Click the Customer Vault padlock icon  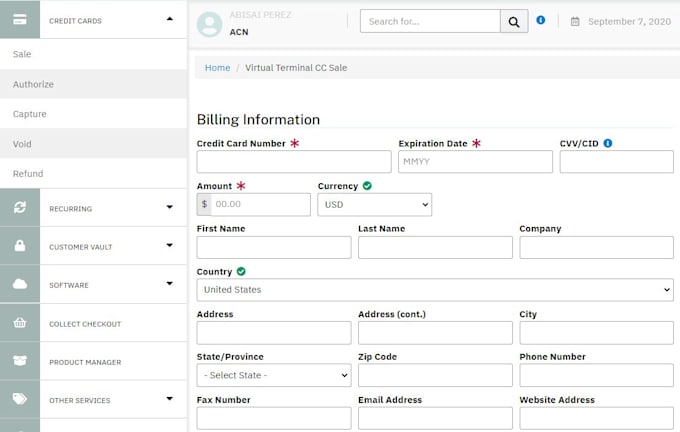coord(19,246)
